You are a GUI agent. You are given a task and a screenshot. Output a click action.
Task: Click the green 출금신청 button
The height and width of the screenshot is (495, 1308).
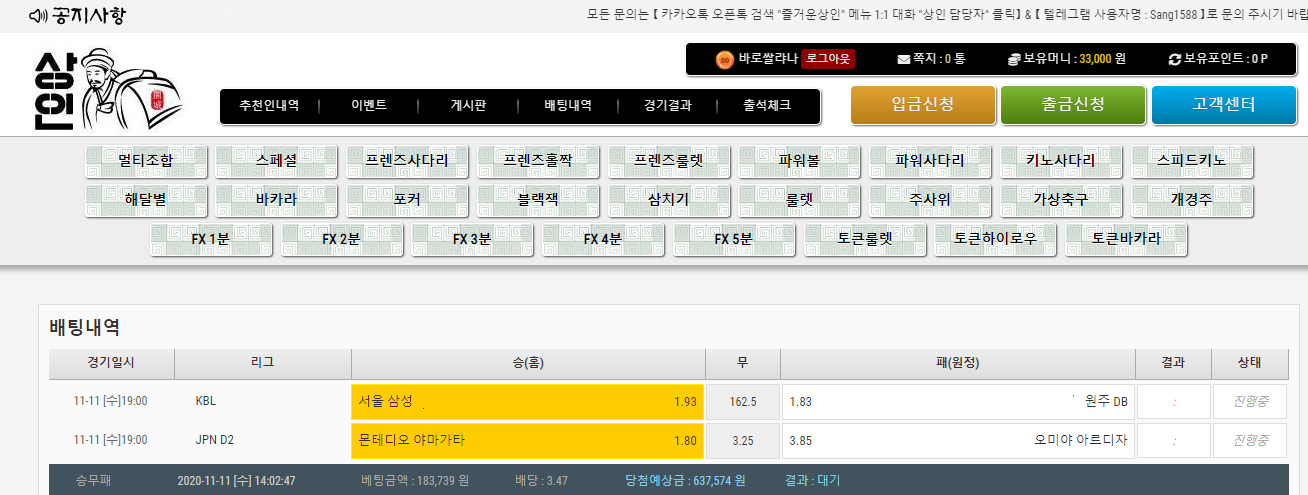pos(1072,105)
